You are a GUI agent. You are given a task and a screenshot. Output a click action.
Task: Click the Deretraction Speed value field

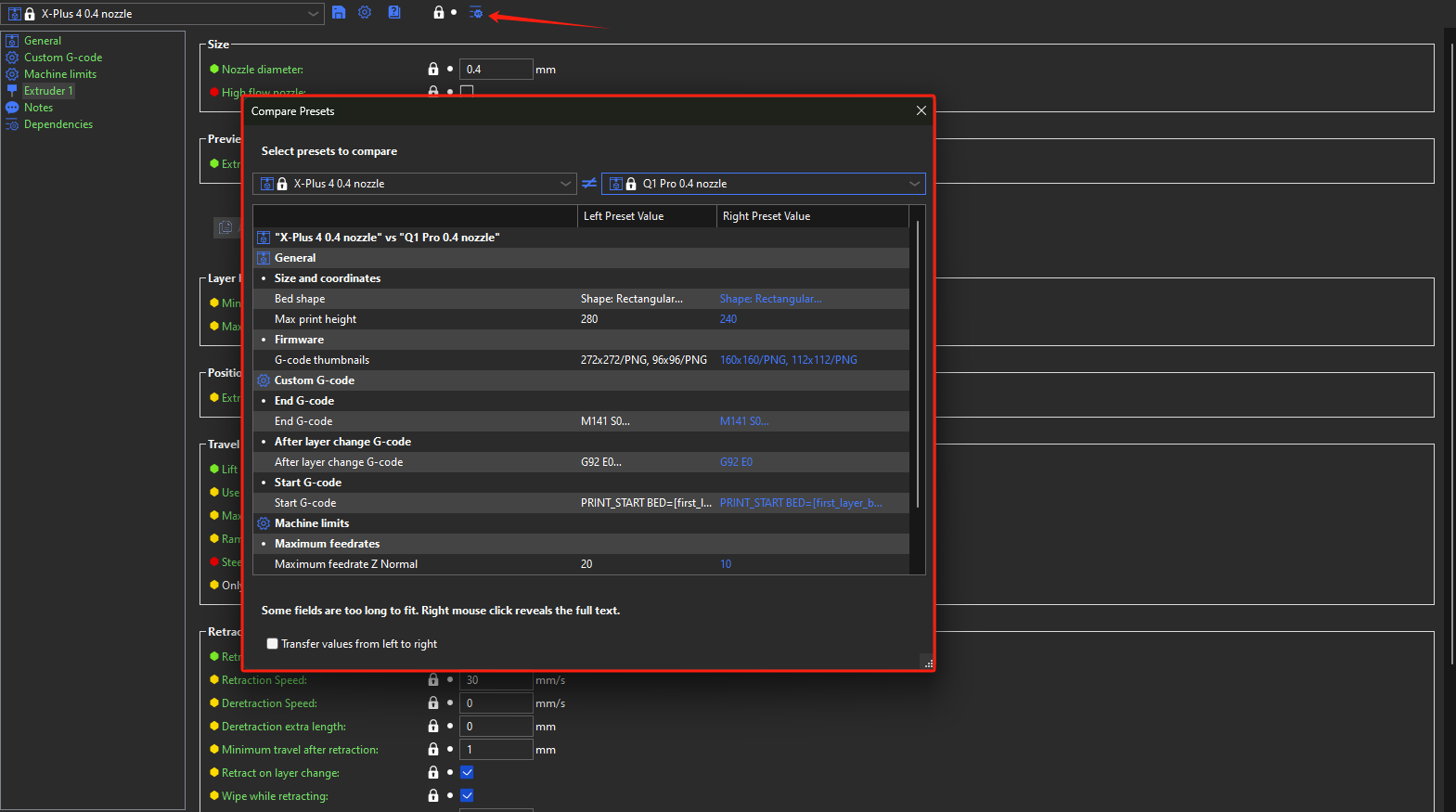pos(496,702)
